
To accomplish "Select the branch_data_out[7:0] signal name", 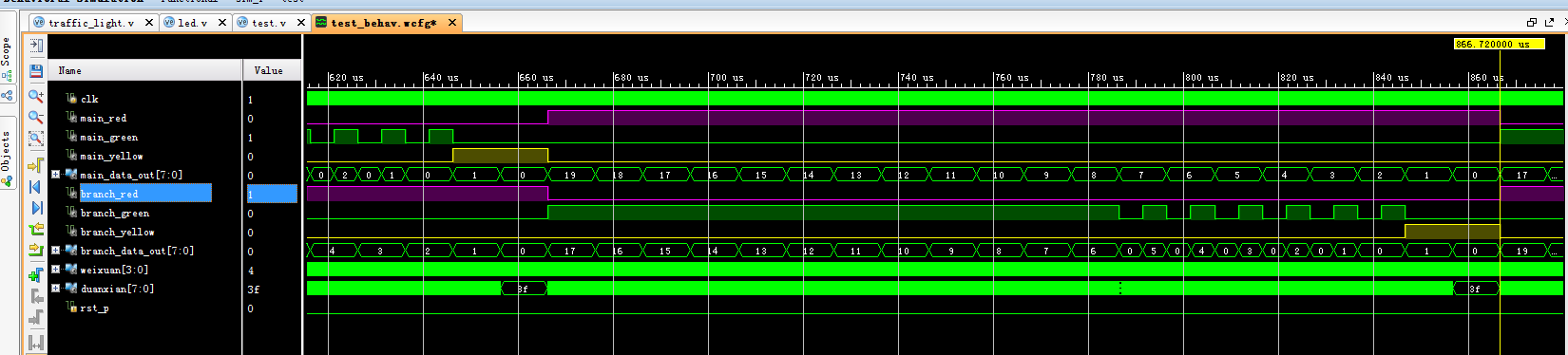I will point(137,251).
